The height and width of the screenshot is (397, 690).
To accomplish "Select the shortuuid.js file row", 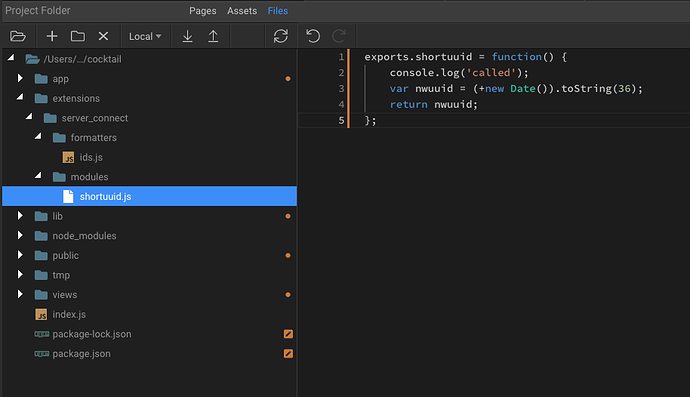I will click(149, 196).
